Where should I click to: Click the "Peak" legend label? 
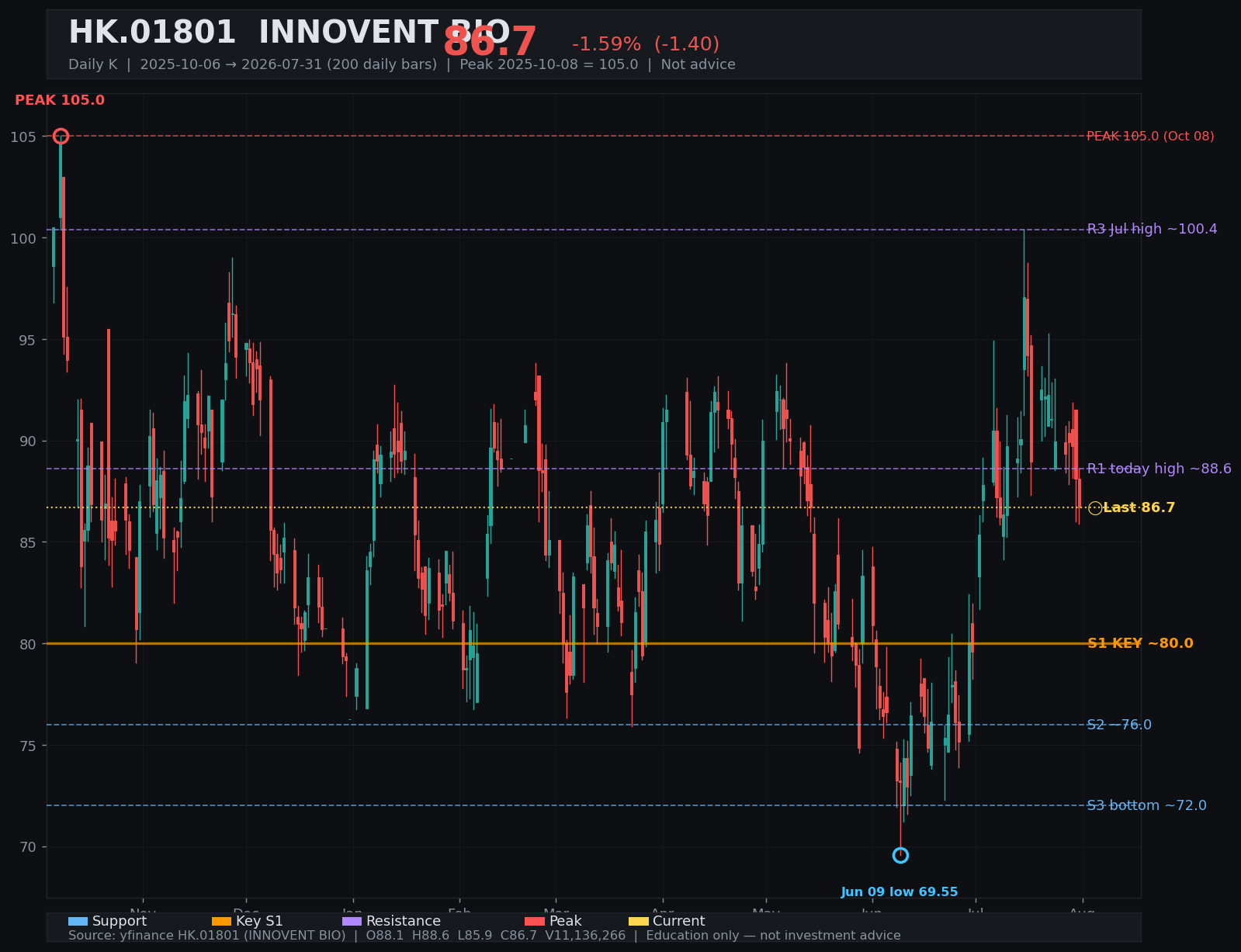coord(566,922)
